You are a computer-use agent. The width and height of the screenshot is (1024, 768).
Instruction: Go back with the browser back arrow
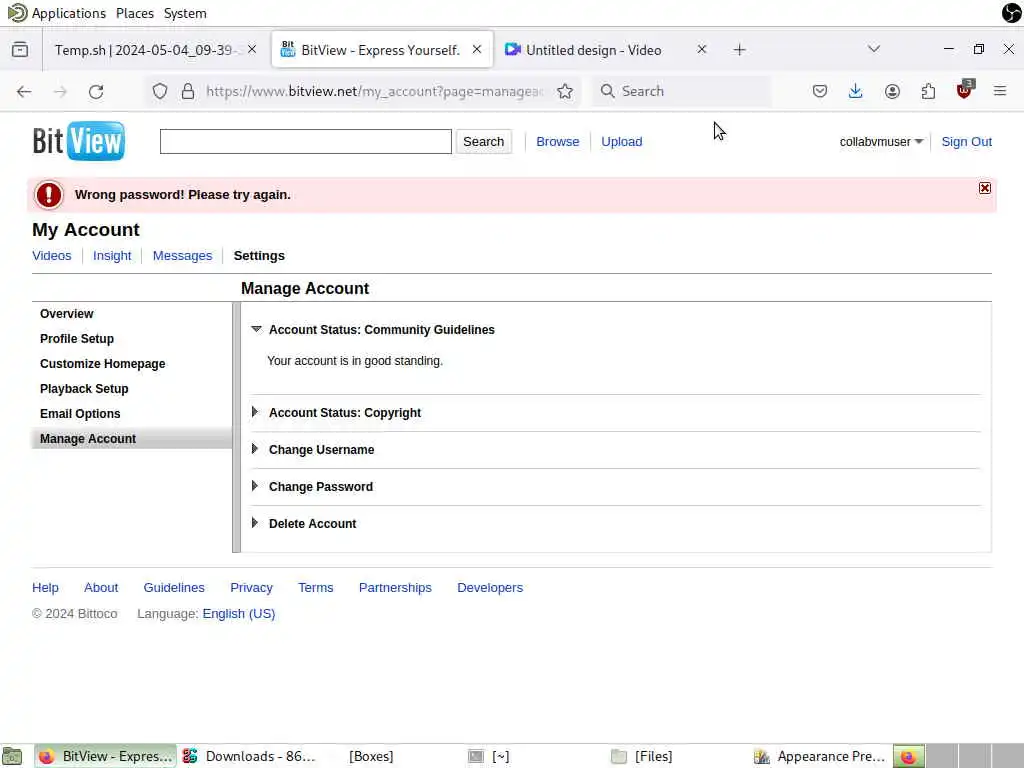click(x=24, y=91)
